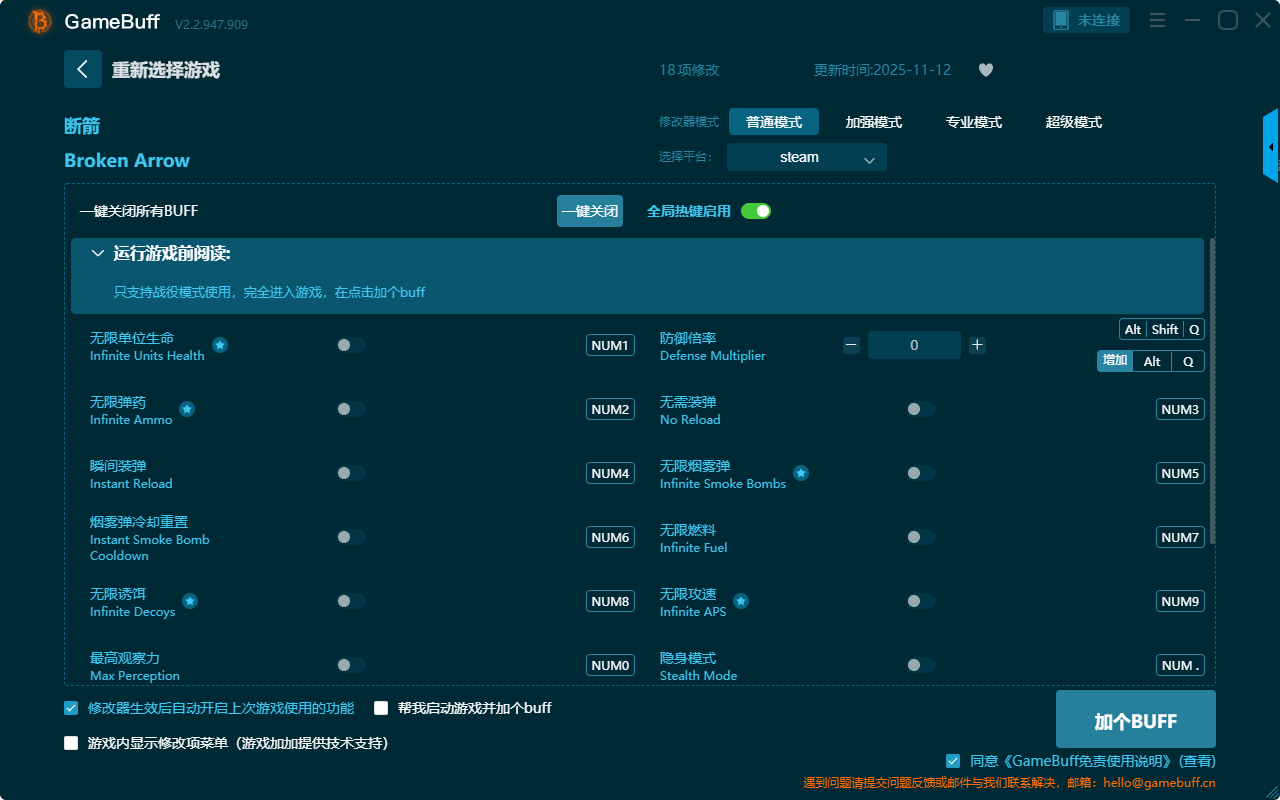Click the 一键关闭 button
1280x800 pixels.
(589, 211)
